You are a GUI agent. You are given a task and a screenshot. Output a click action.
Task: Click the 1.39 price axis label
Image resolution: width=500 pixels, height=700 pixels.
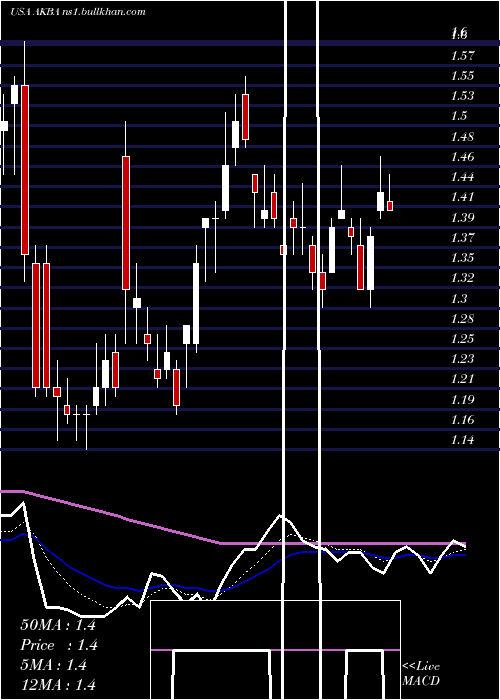[462, 218]
